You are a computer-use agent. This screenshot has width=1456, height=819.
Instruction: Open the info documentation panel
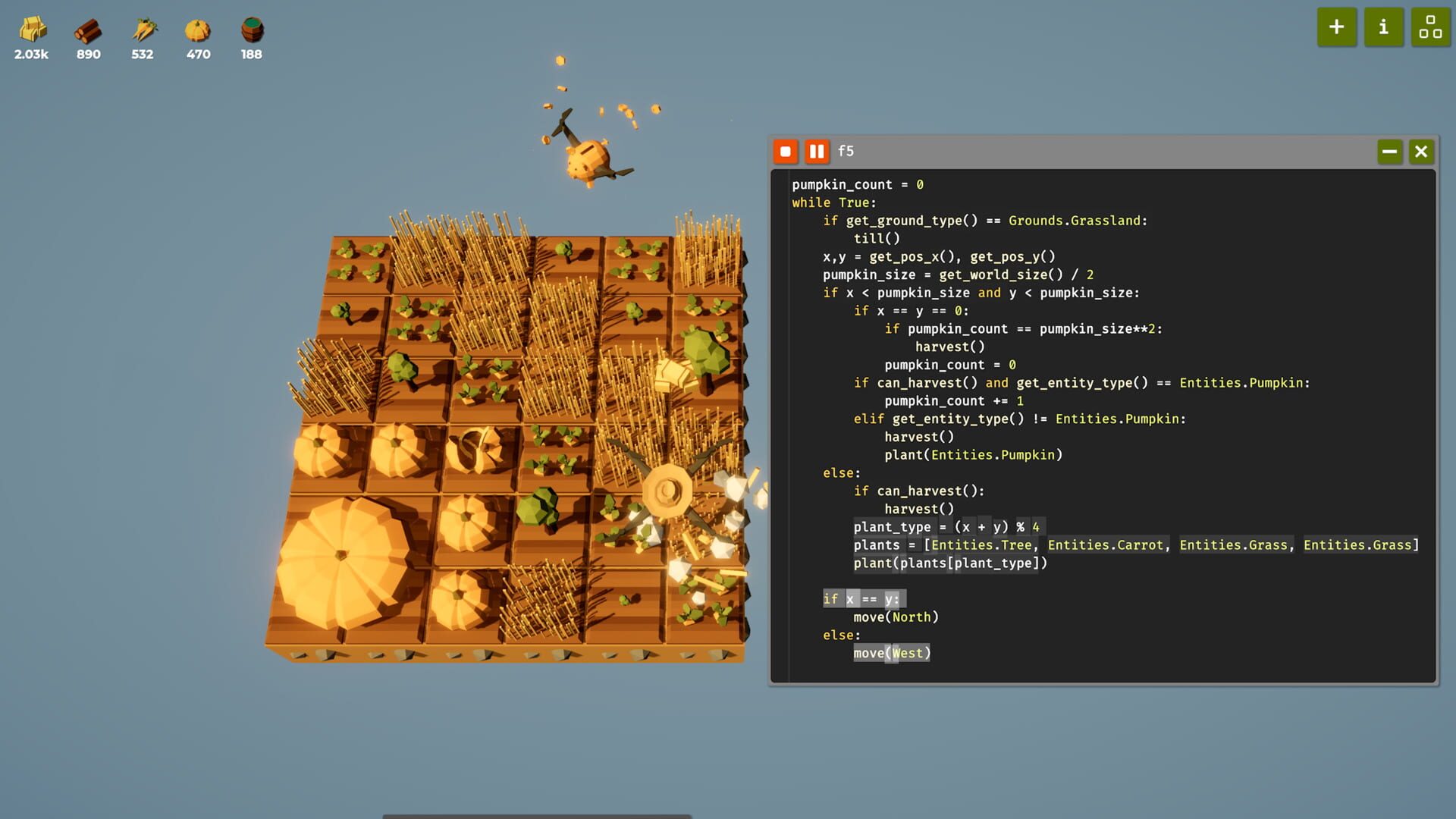1383,27
